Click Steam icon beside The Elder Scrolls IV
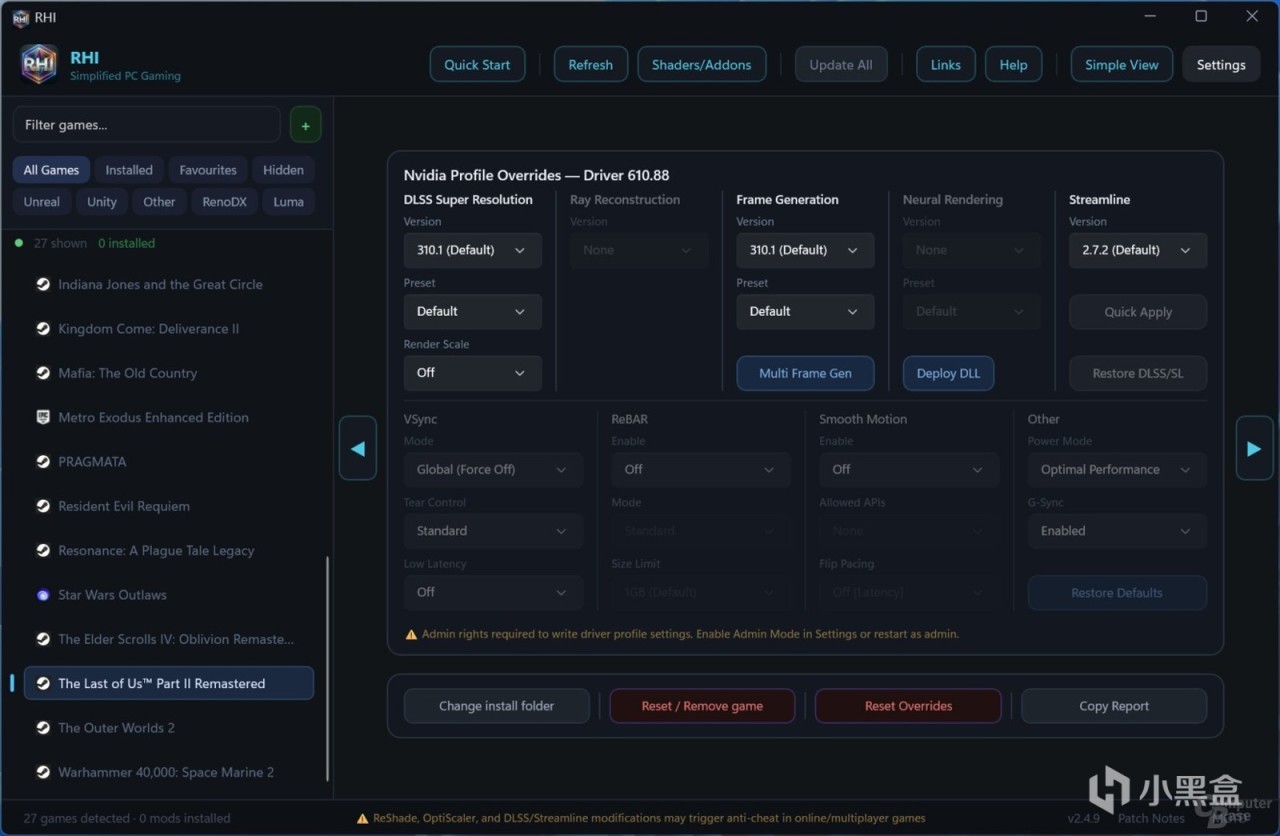Screen dimensions: 1280x836 tap(43, 639)
